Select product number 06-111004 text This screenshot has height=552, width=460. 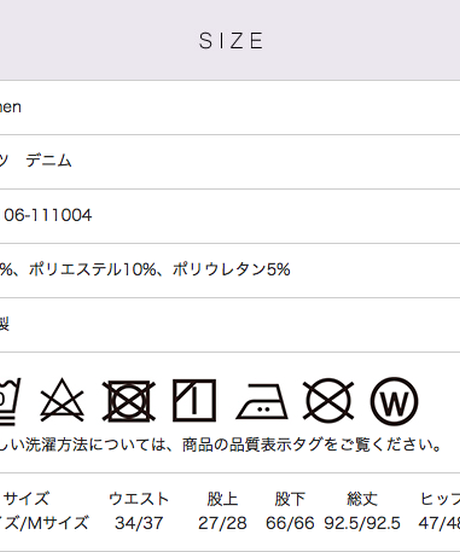[48, 215]
